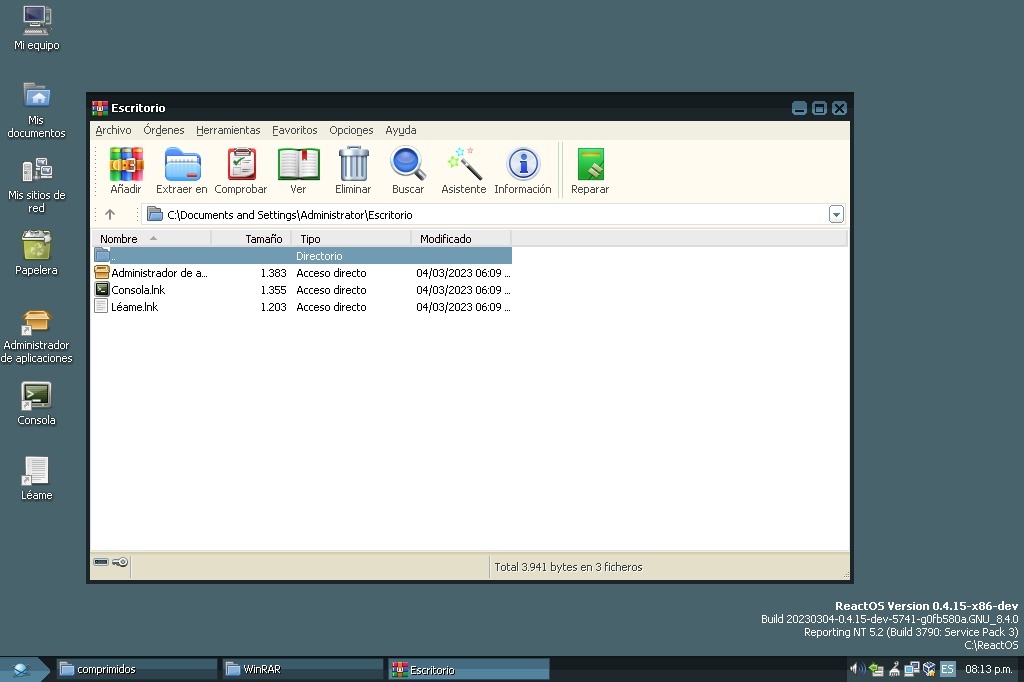Select the Consola desktop shortcut
The height and width of the screenshot is (682, 1024).
[37, 404]
